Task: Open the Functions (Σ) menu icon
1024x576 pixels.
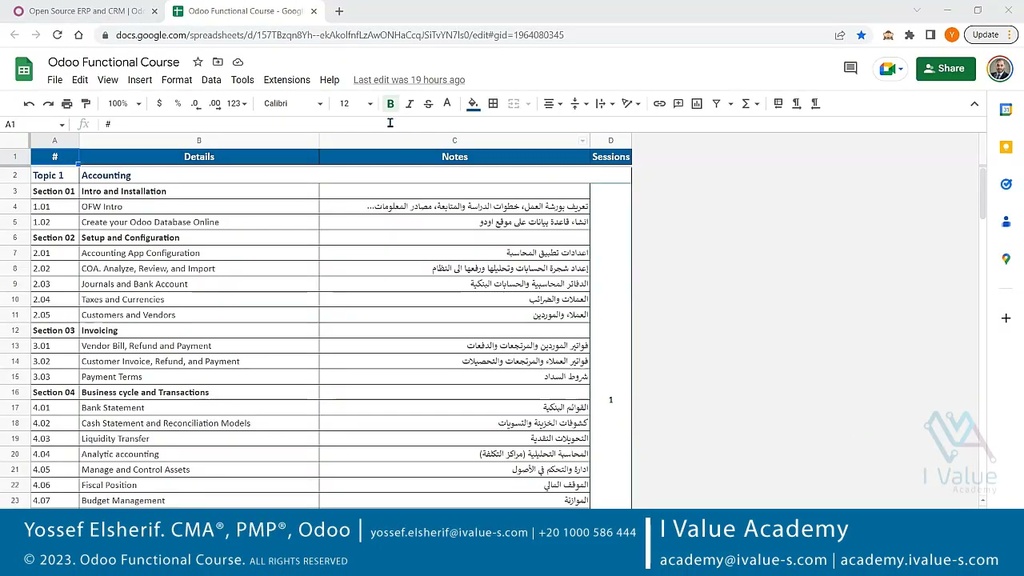Action: (x=746, y=103)
